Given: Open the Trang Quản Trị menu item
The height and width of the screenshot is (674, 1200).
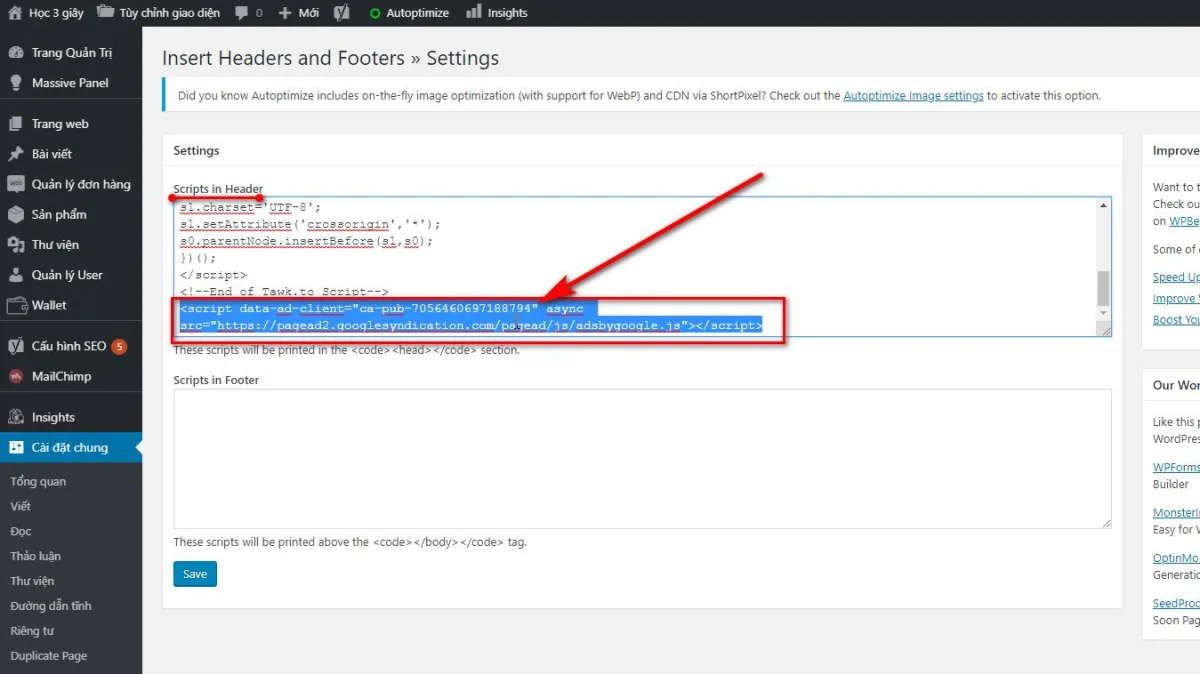Looking at the screenshot, I should (x=71, y=53).
